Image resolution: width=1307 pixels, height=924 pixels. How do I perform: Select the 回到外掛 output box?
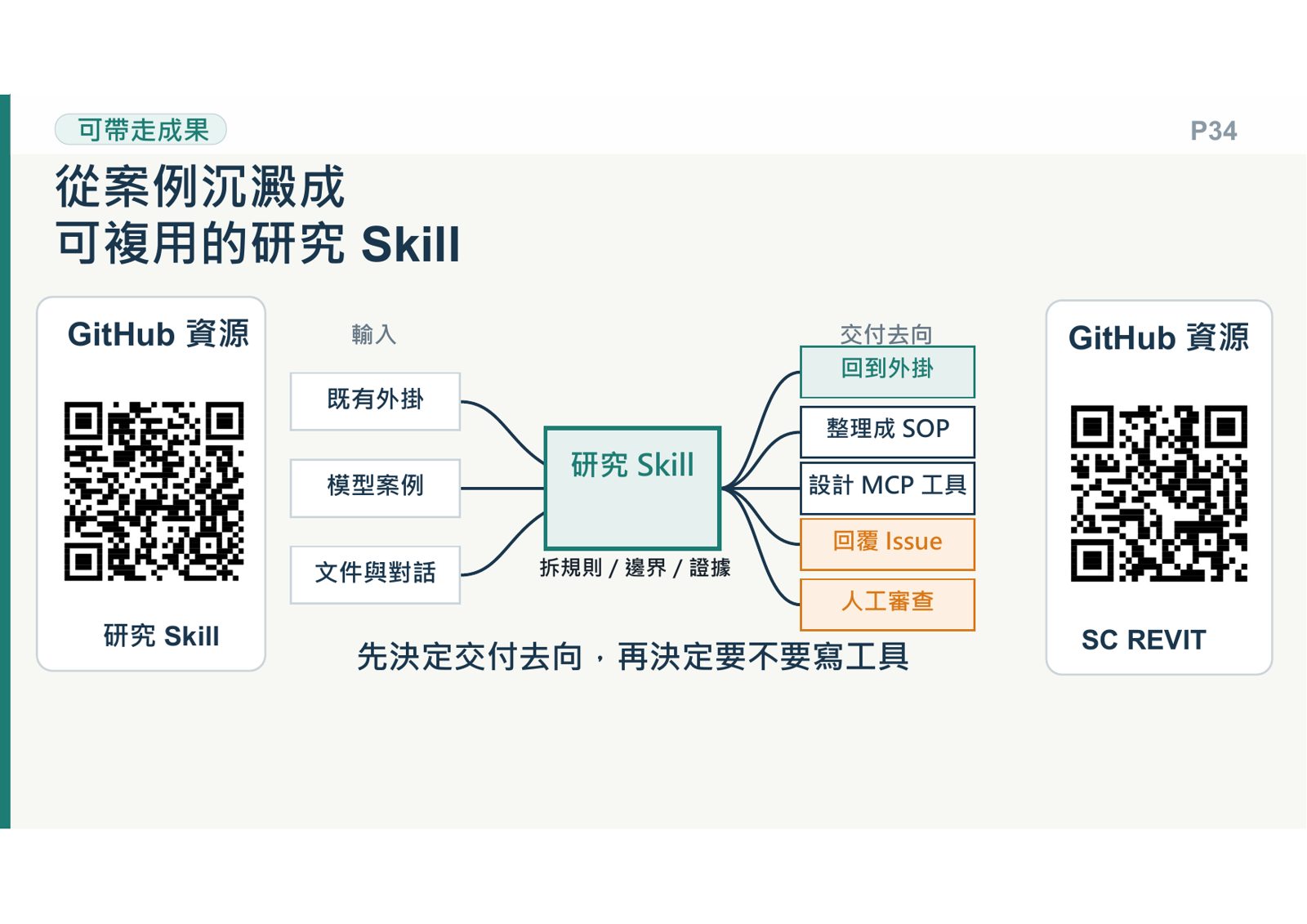click(x=887, y=372)
